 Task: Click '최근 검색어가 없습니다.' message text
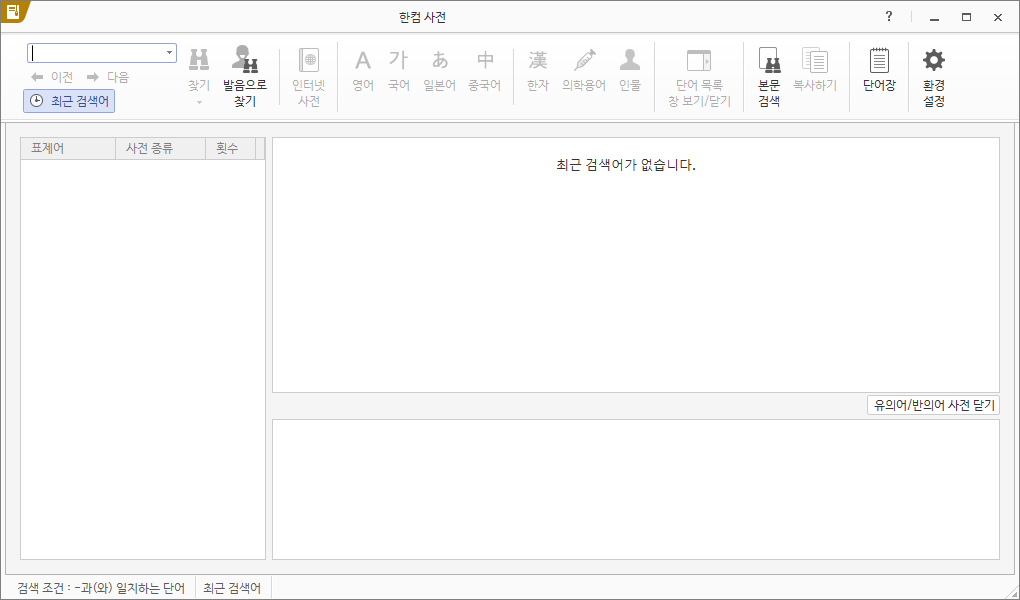pyautogui.click(x=626, y=165)
